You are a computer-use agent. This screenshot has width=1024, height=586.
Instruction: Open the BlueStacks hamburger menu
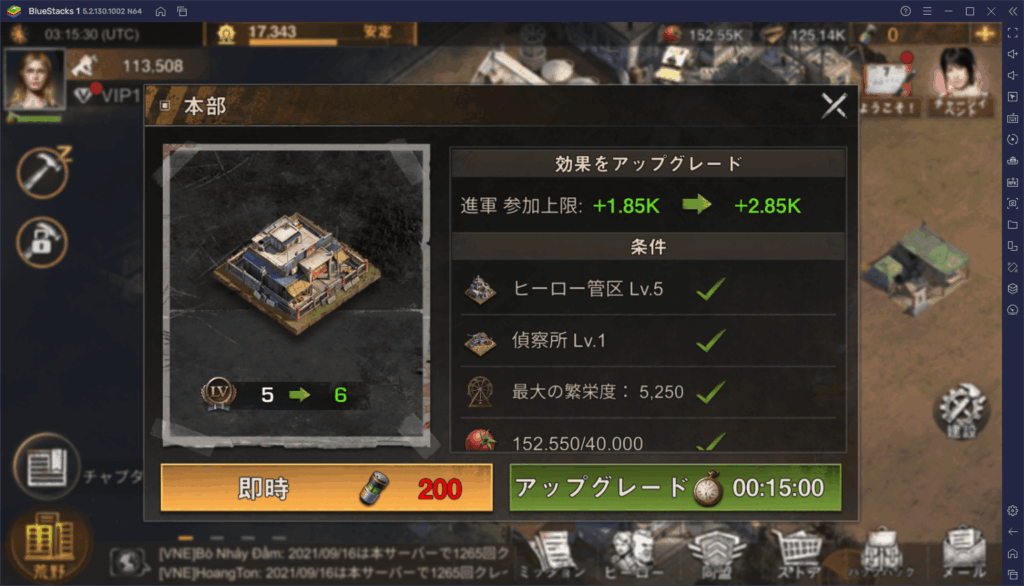point(927,11)
